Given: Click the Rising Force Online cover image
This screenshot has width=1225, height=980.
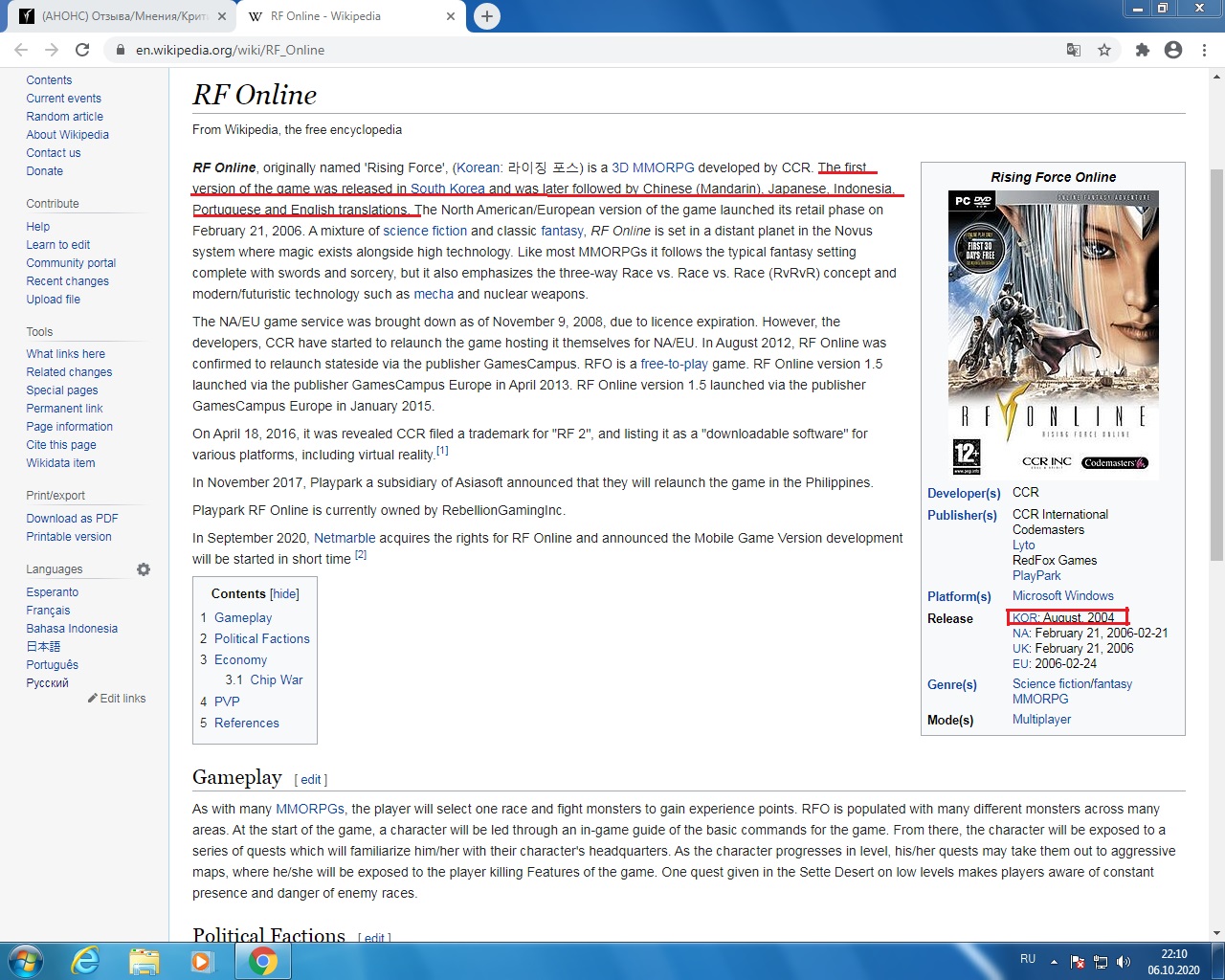Looking at the screenshot, I should coord(1053,335).
